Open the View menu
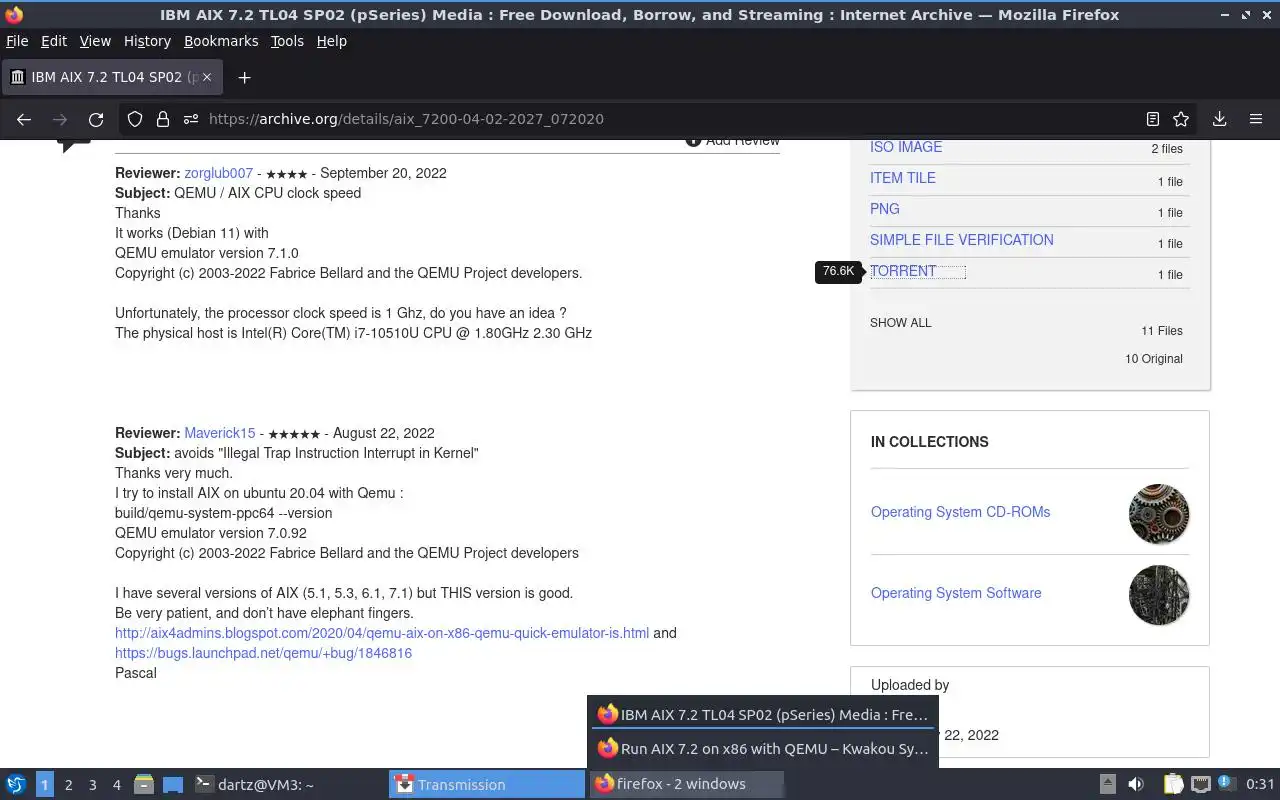 point(95,41)
